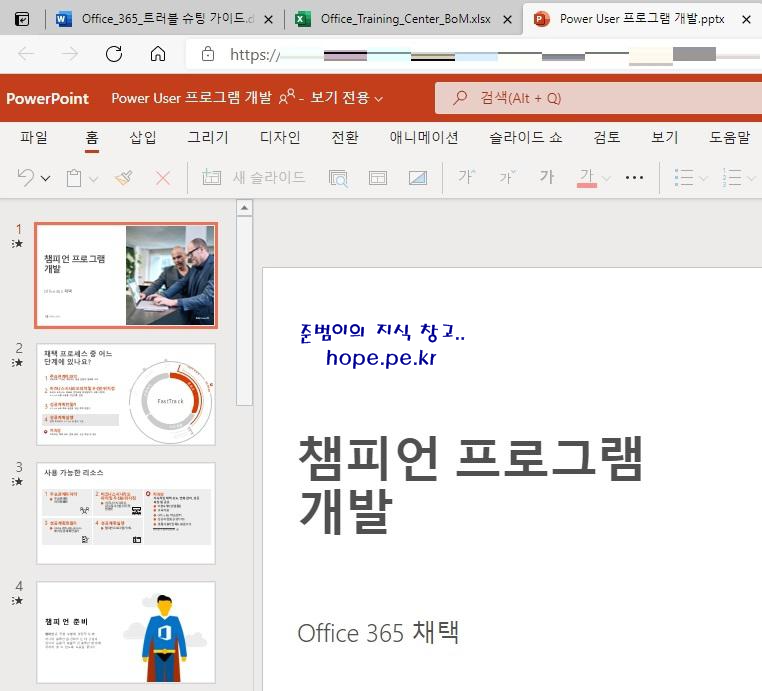The height and width of the screenshot is (691, 762).
Task: Open more font options ellipsis
Action: (635, 178)
